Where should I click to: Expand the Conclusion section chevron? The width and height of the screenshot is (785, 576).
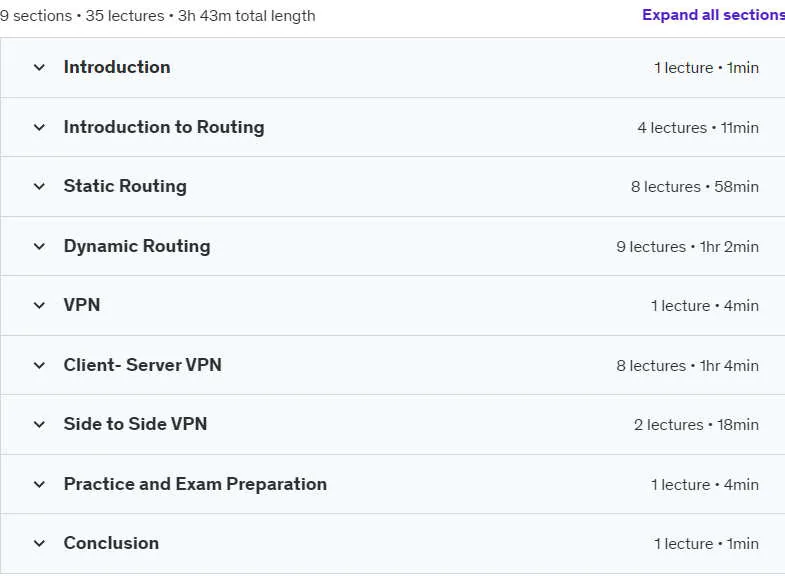tap(39, 543)
